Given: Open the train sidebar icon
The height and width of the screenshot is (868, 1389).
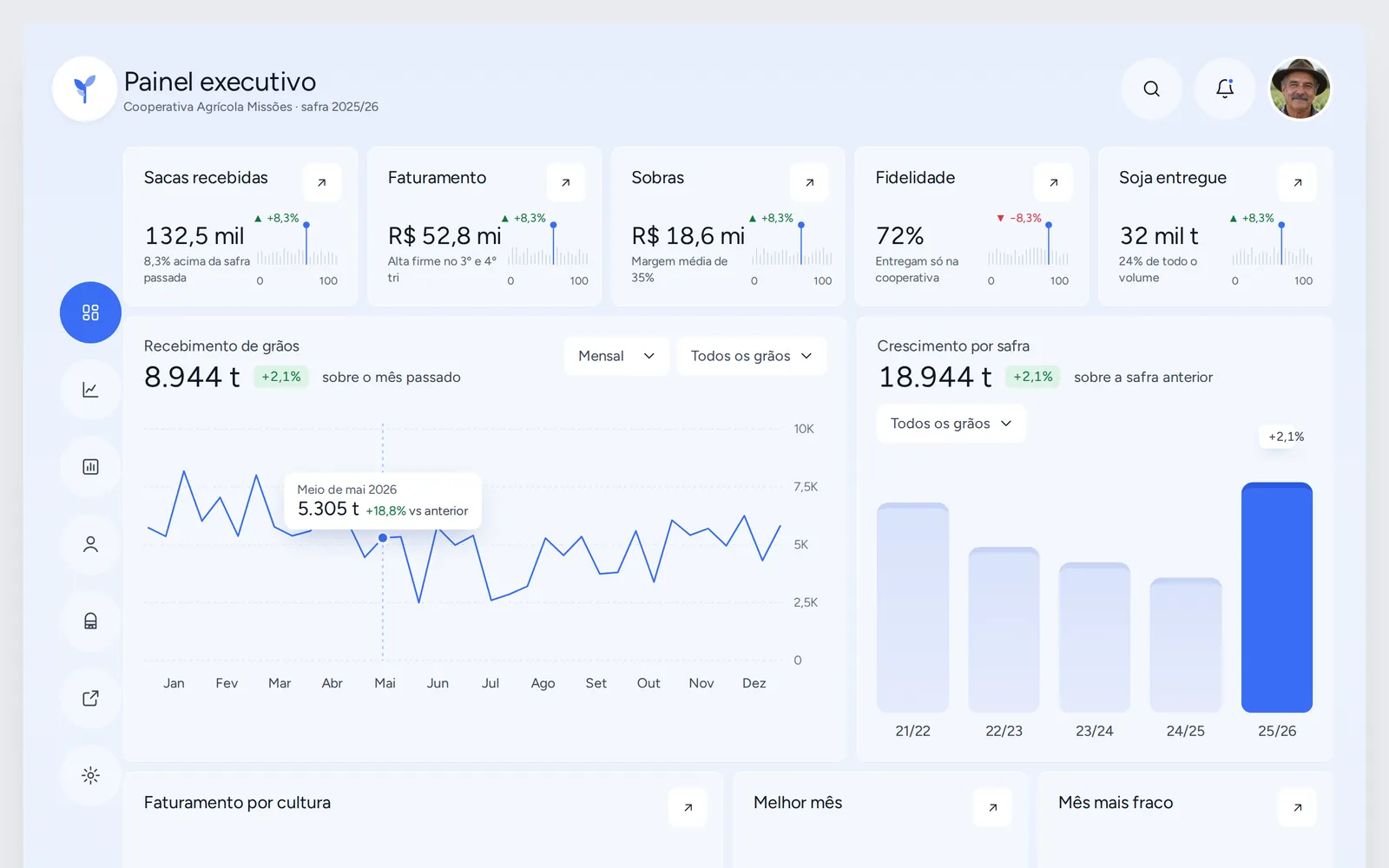Looking at the screenshot, I should click(x=90, y=621).
